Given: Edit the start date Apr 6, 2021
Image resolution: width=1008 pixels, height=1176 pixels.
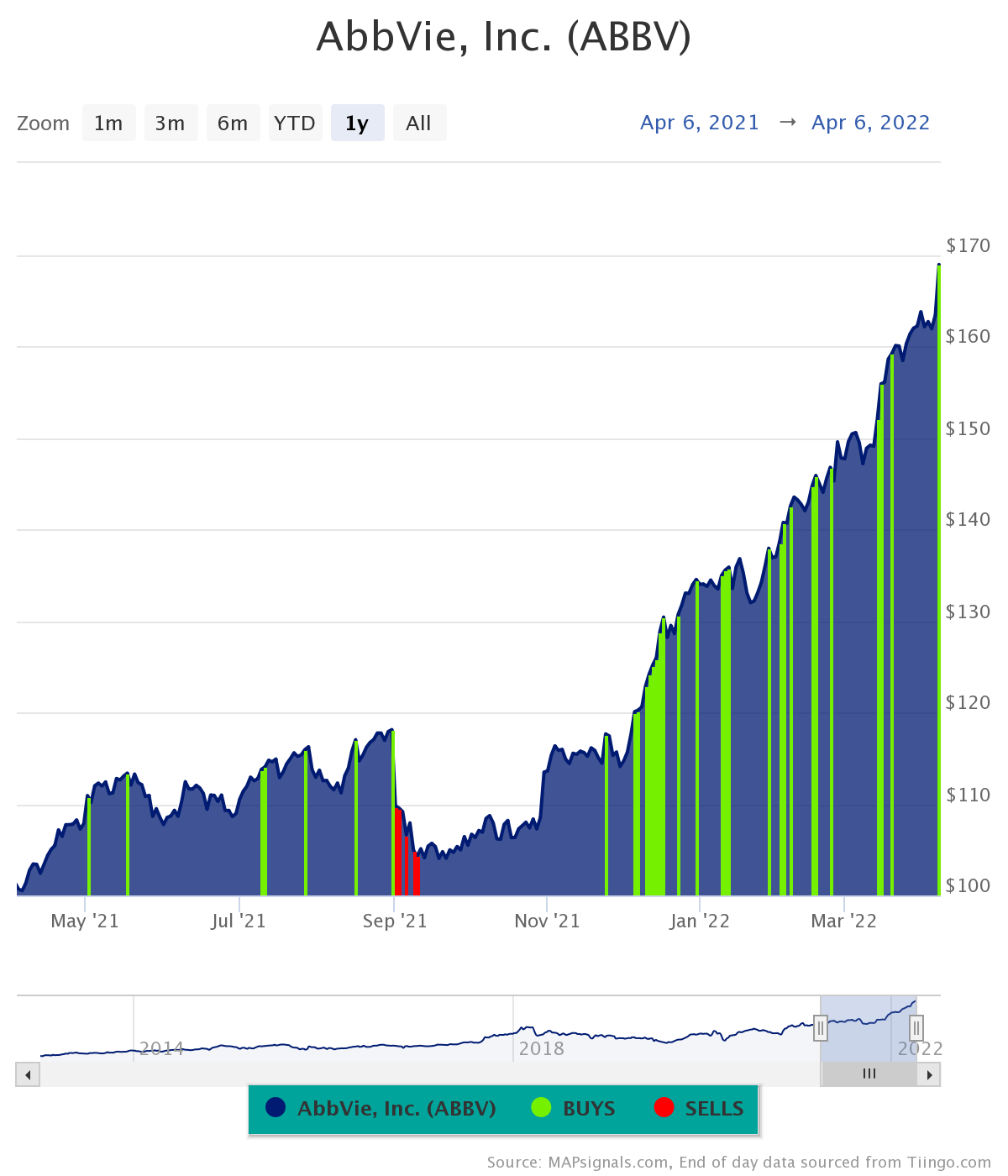Looking at the screenshot, I should [x=700, y=123].
